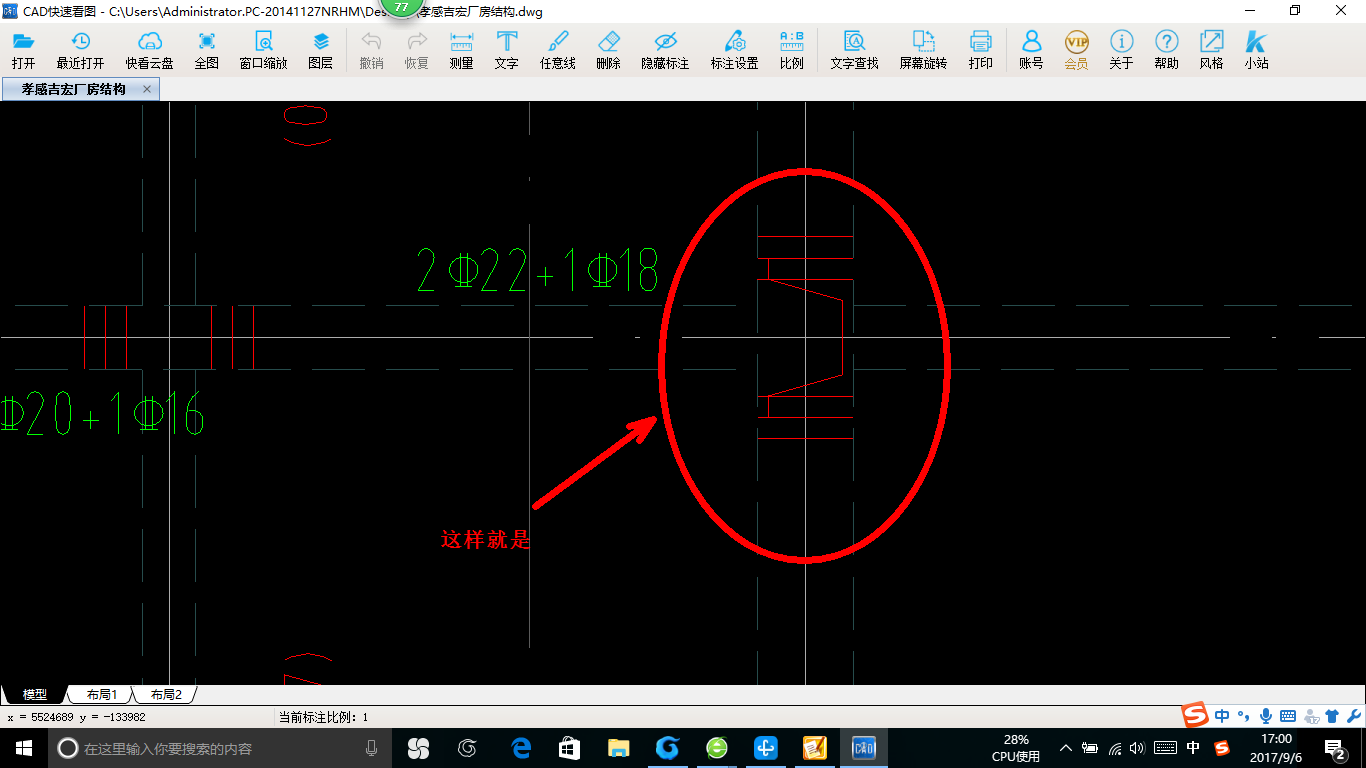Open the 关于 about dialog
The width and height of the screenshot is (1366, 768).
click(1122, 50)
